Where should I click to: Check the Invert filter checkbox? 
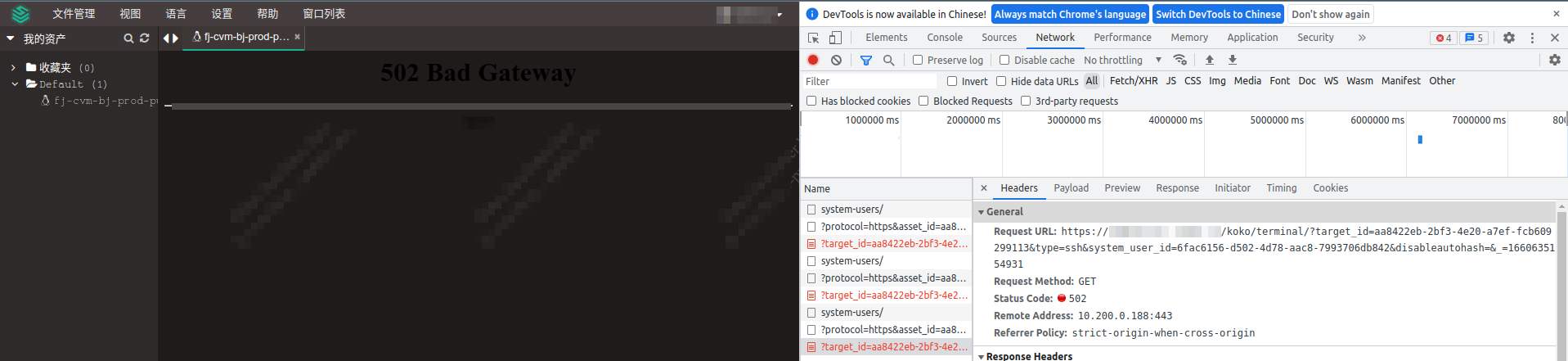point(952,81)
